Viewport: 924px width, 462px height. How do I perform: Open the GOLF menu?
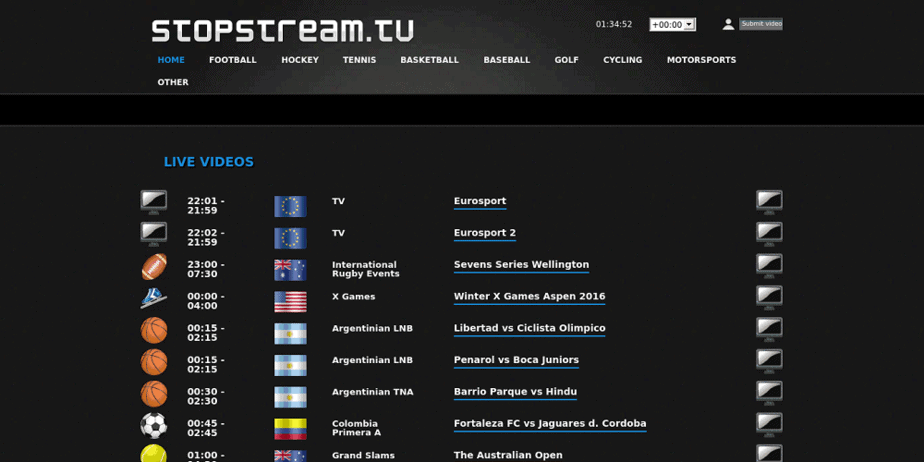point(566,60)
